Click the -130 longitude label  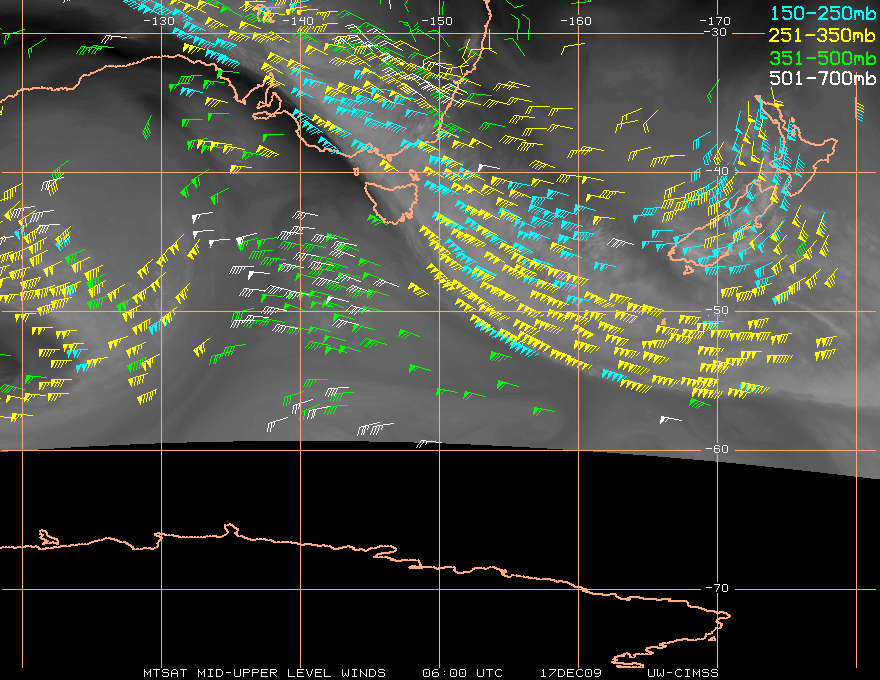tap(159, 21)
